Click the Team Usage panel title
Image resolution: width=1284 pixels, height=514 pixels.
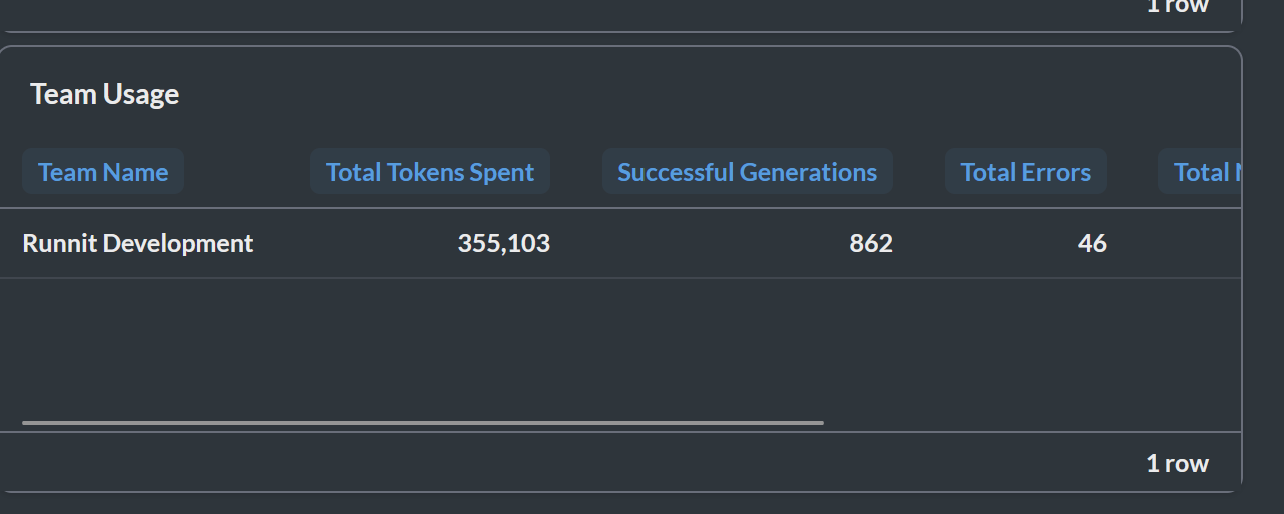coord(105,94)
